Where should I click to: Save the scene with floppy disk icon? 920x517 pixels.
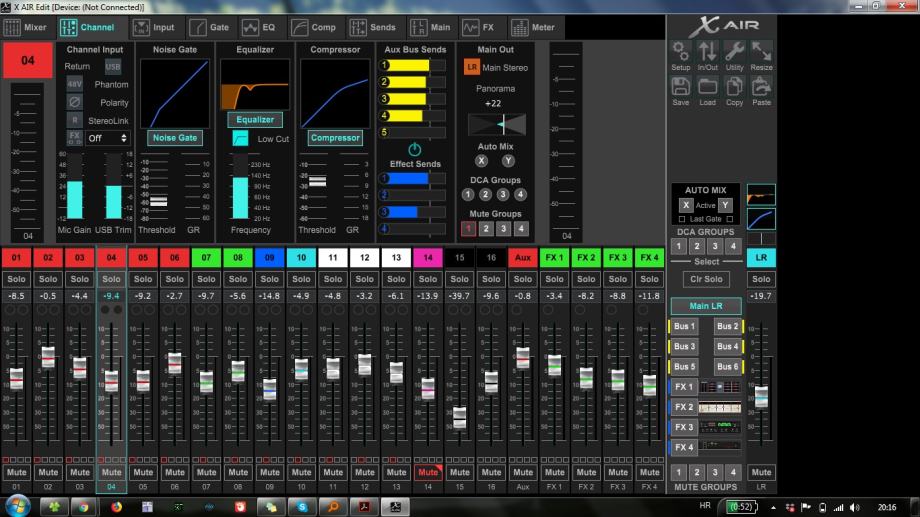681,88
